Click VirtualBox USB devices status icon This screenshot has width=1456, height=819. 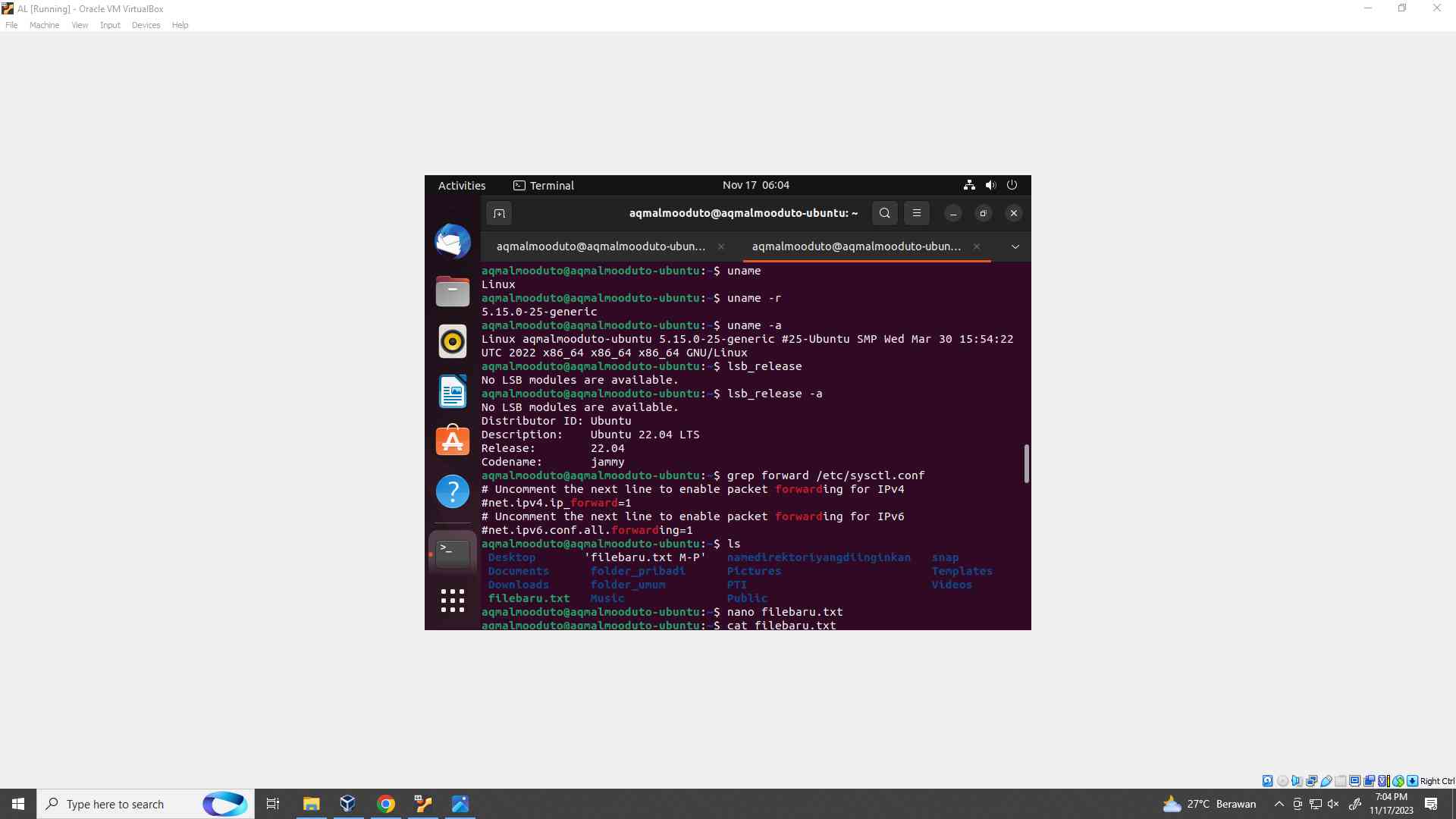[x=1326, y=781]
